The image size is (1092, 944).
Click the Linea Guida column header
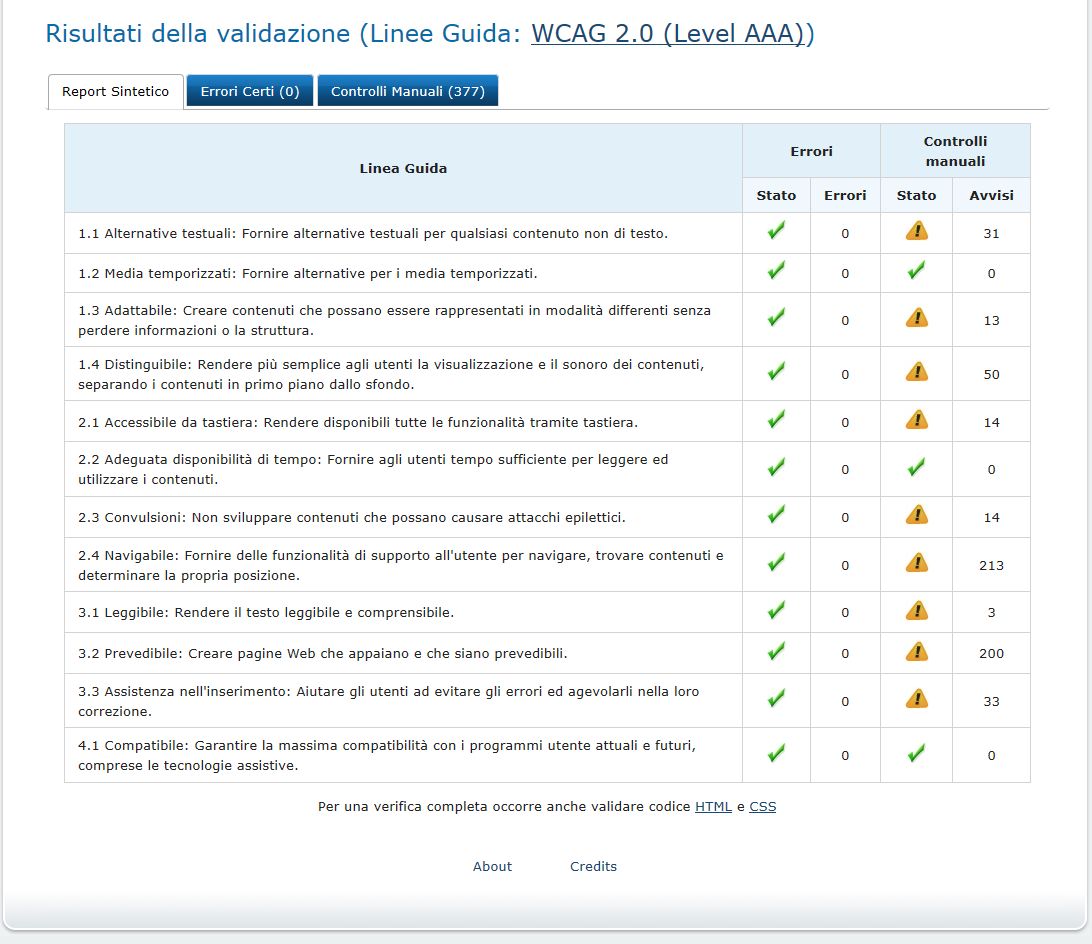403,168
